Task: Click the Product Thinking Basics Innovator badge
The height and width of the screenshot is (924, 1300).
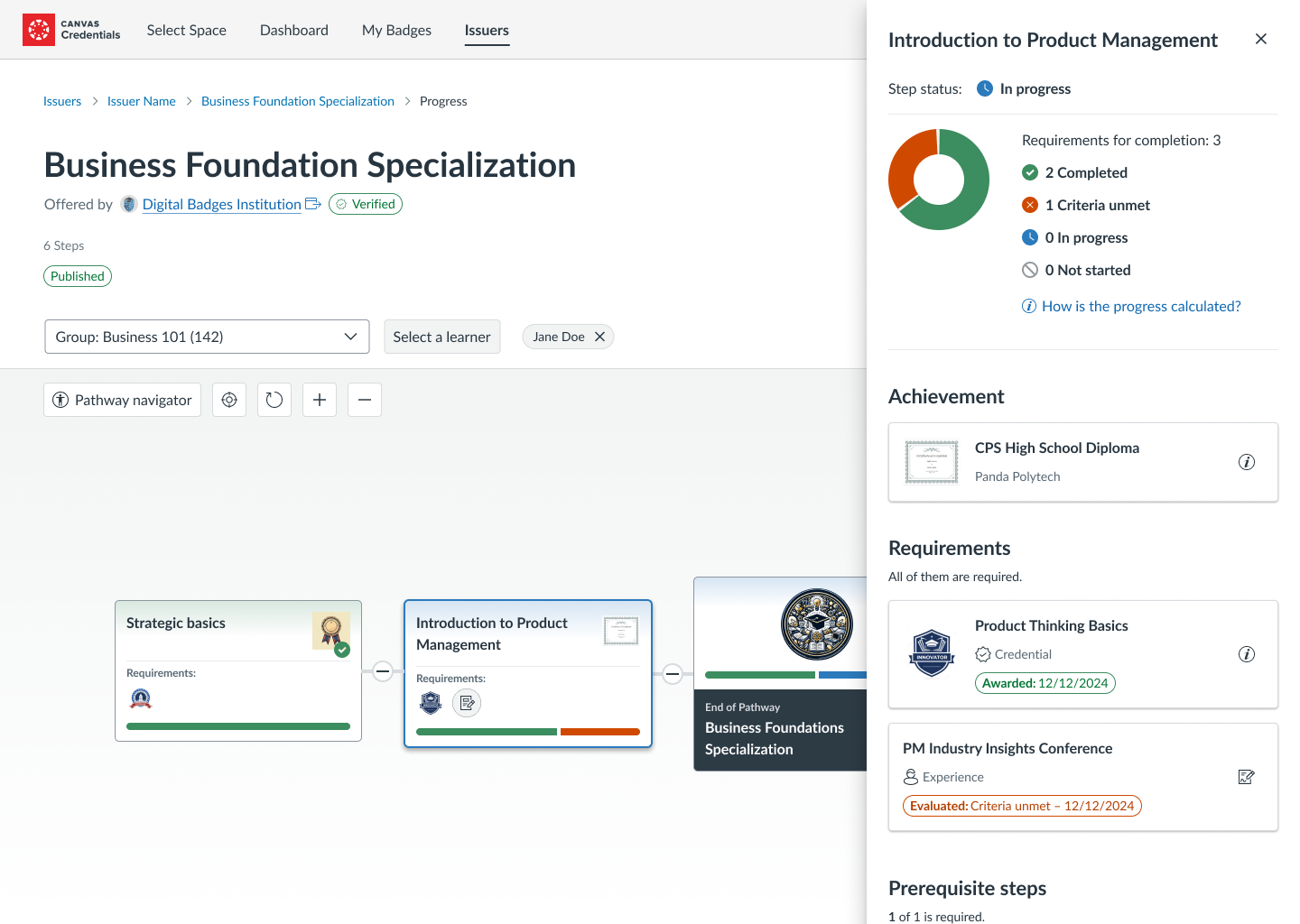Action: 932,653
